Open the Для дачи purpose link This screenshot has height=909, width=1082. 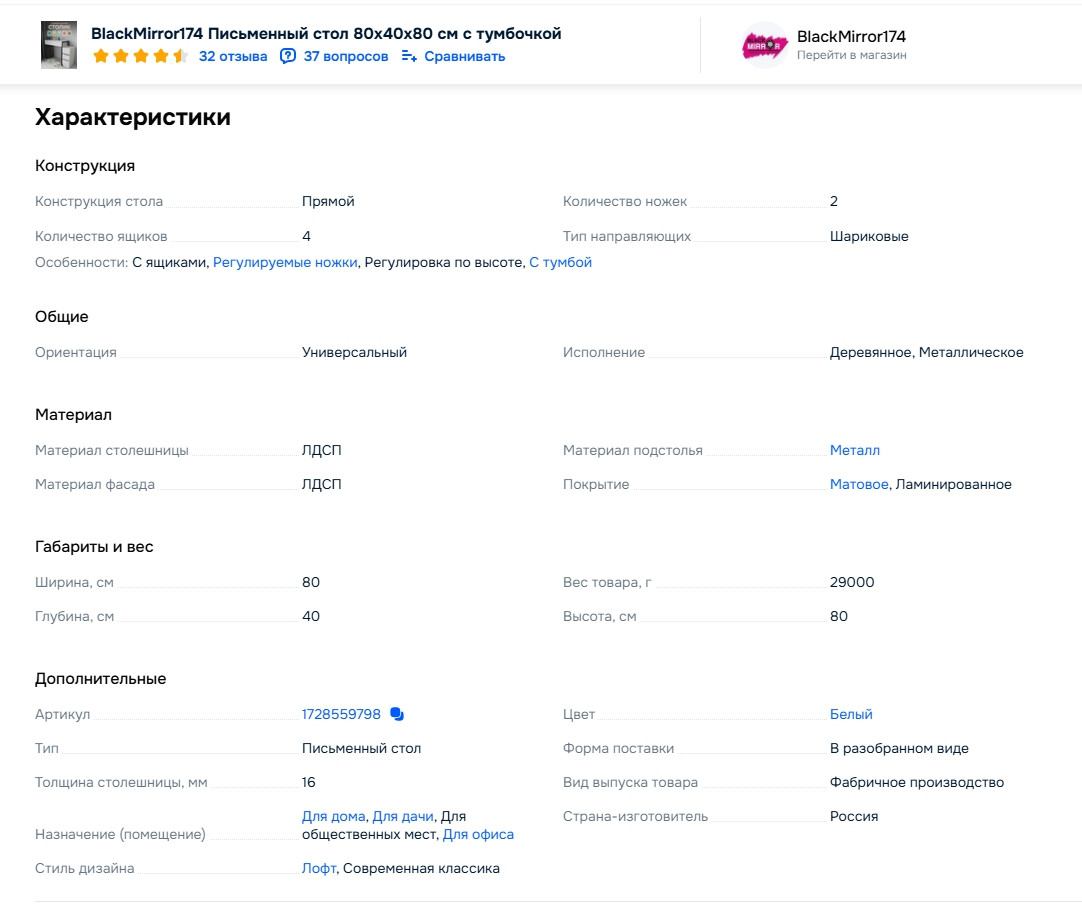tap(403, 817)
